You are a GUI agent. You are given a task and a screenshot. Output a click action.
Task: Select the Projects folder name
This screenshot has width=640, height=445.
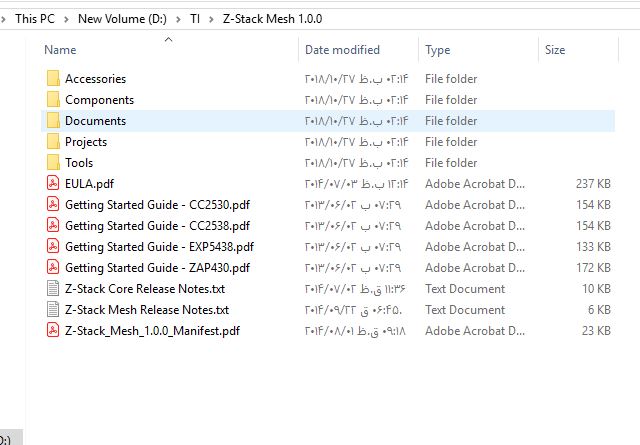[x=86, y=142]
